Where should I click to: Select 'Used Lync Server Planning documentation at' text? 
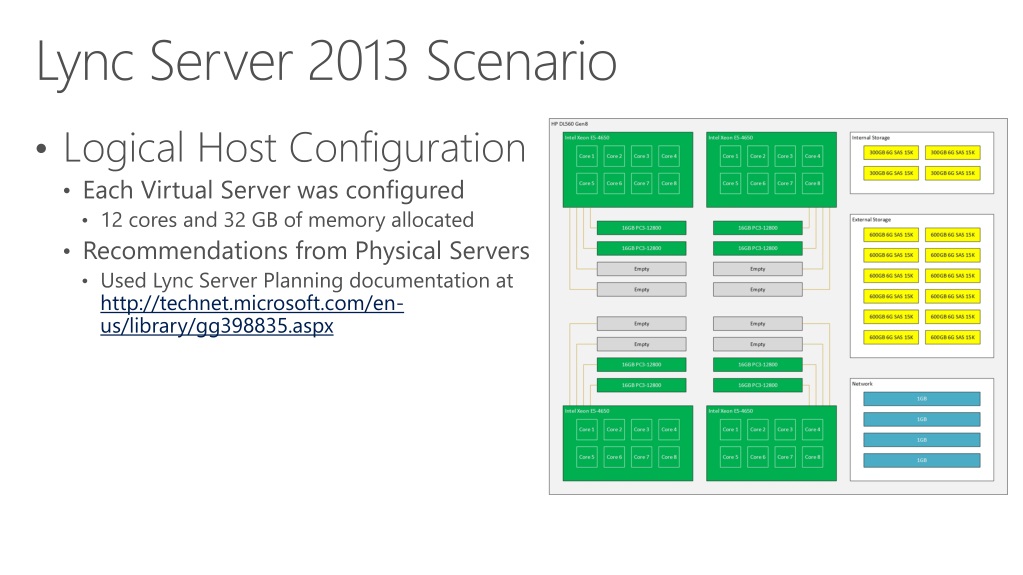click(307, 281)
